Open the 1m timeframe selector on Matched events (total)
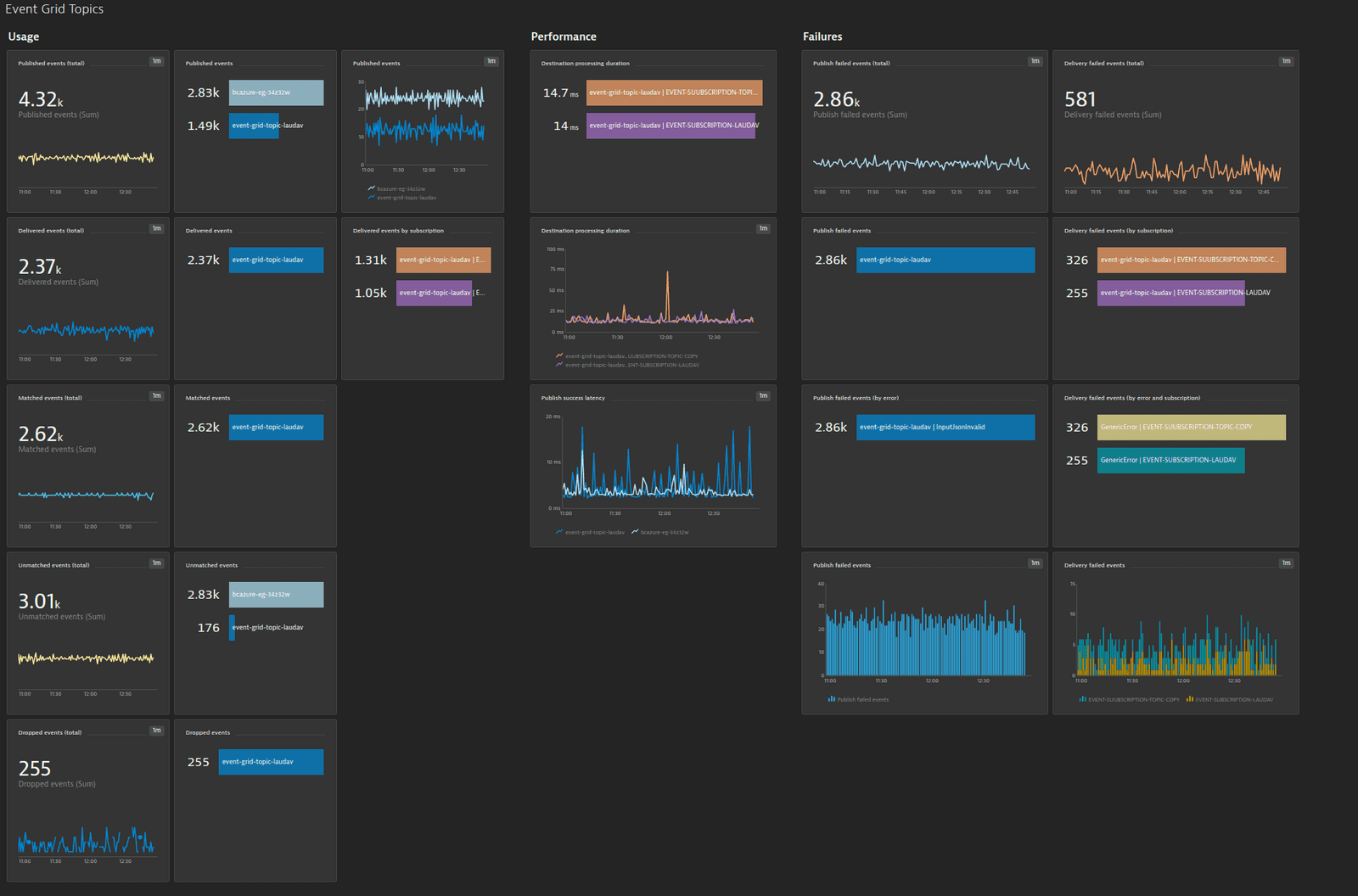Viewport: 1358px width, 896px height. pos(156,395)
